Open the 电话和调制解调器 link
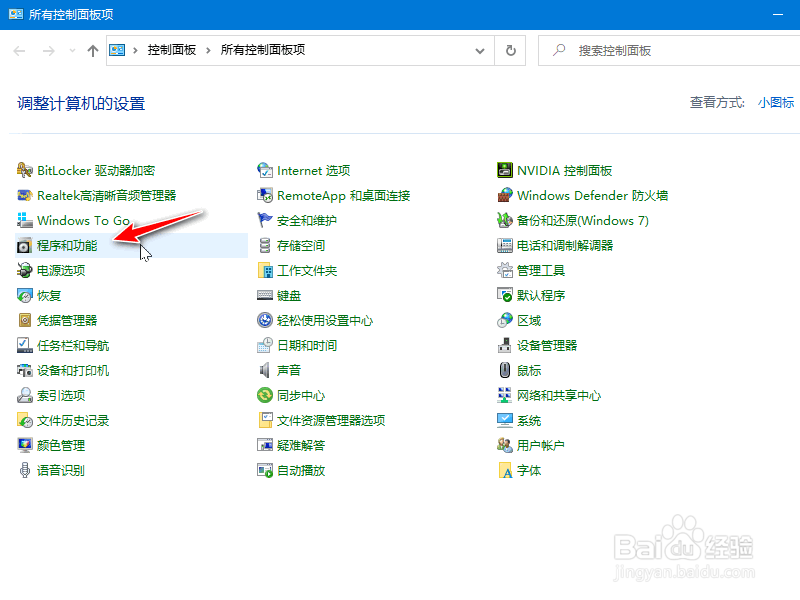Image resolution: width=800 pixels, height=600 pixels. [565, 245]
